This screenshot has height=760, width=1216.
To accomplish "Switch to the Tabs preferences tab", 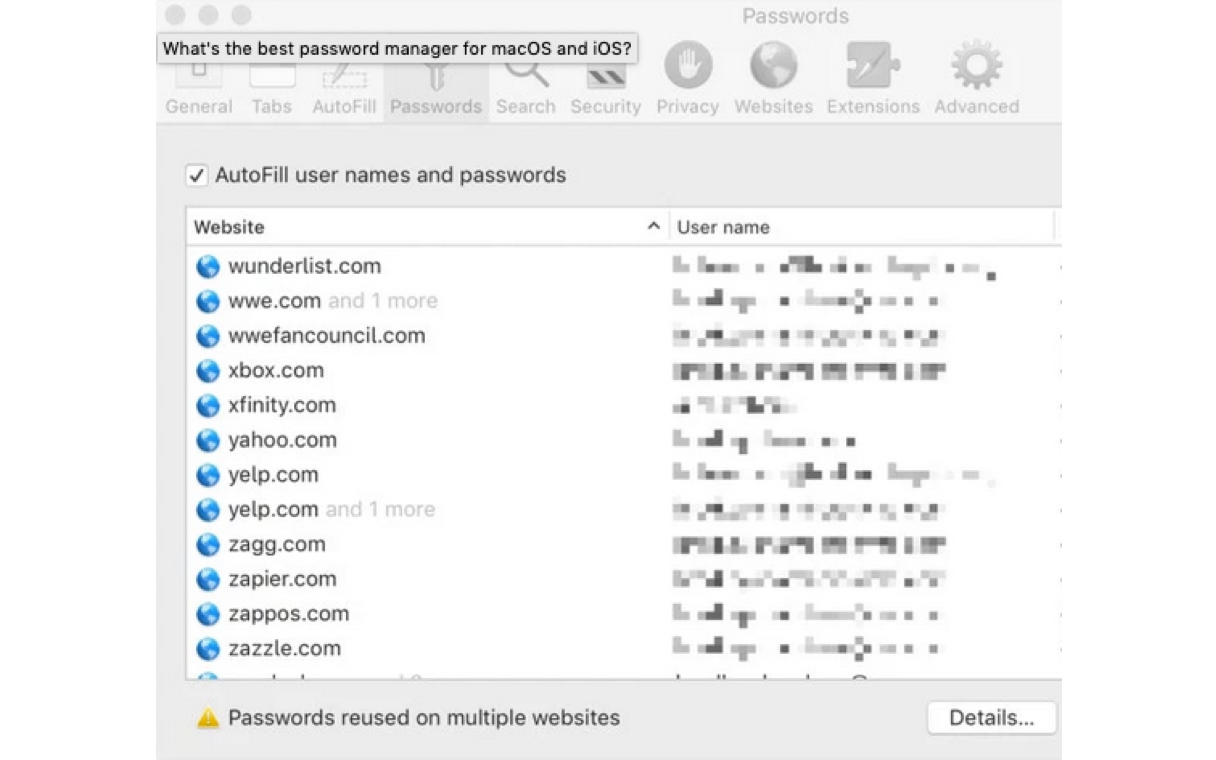I will click(x=272, y=90).
